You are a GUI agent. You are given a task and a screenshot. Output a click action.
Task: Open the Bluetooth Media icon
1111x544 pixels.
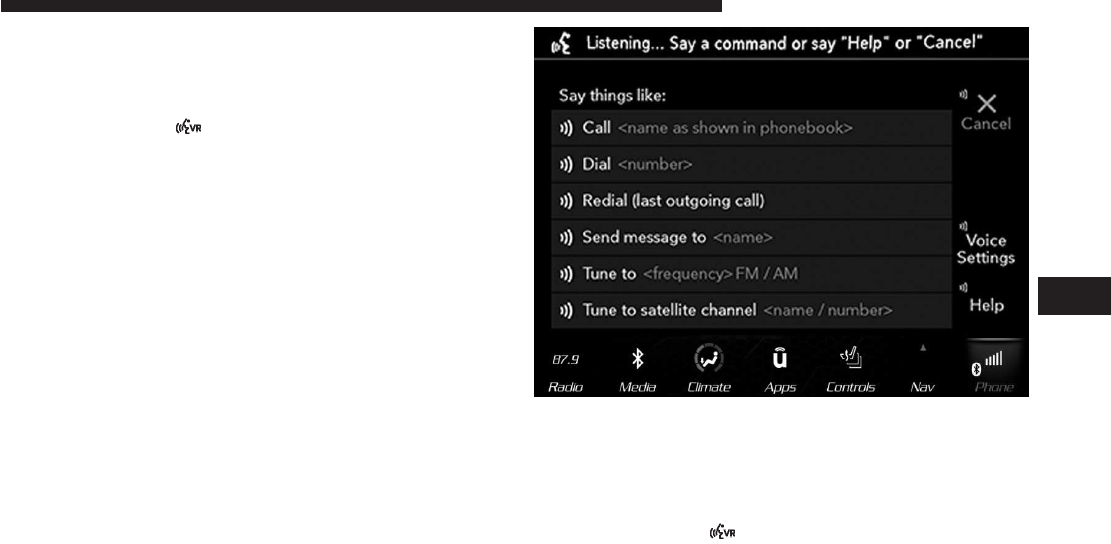[637, 359]
